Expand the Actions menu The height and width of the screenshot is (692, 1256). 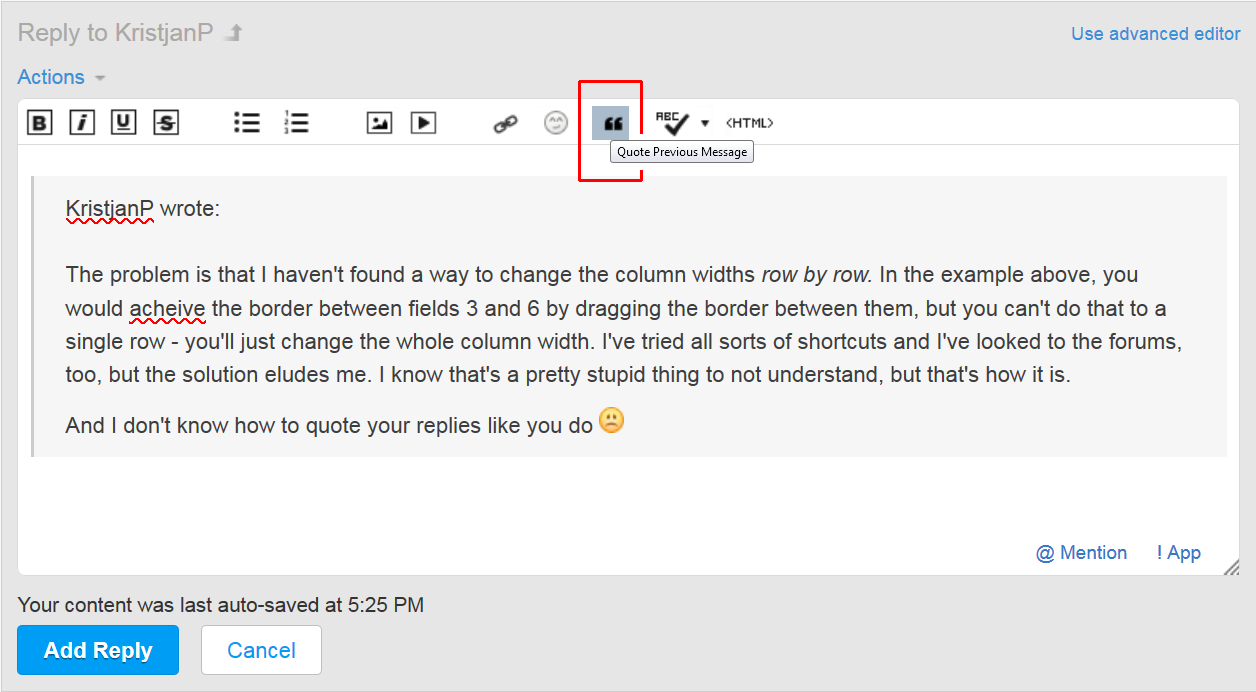61,77
